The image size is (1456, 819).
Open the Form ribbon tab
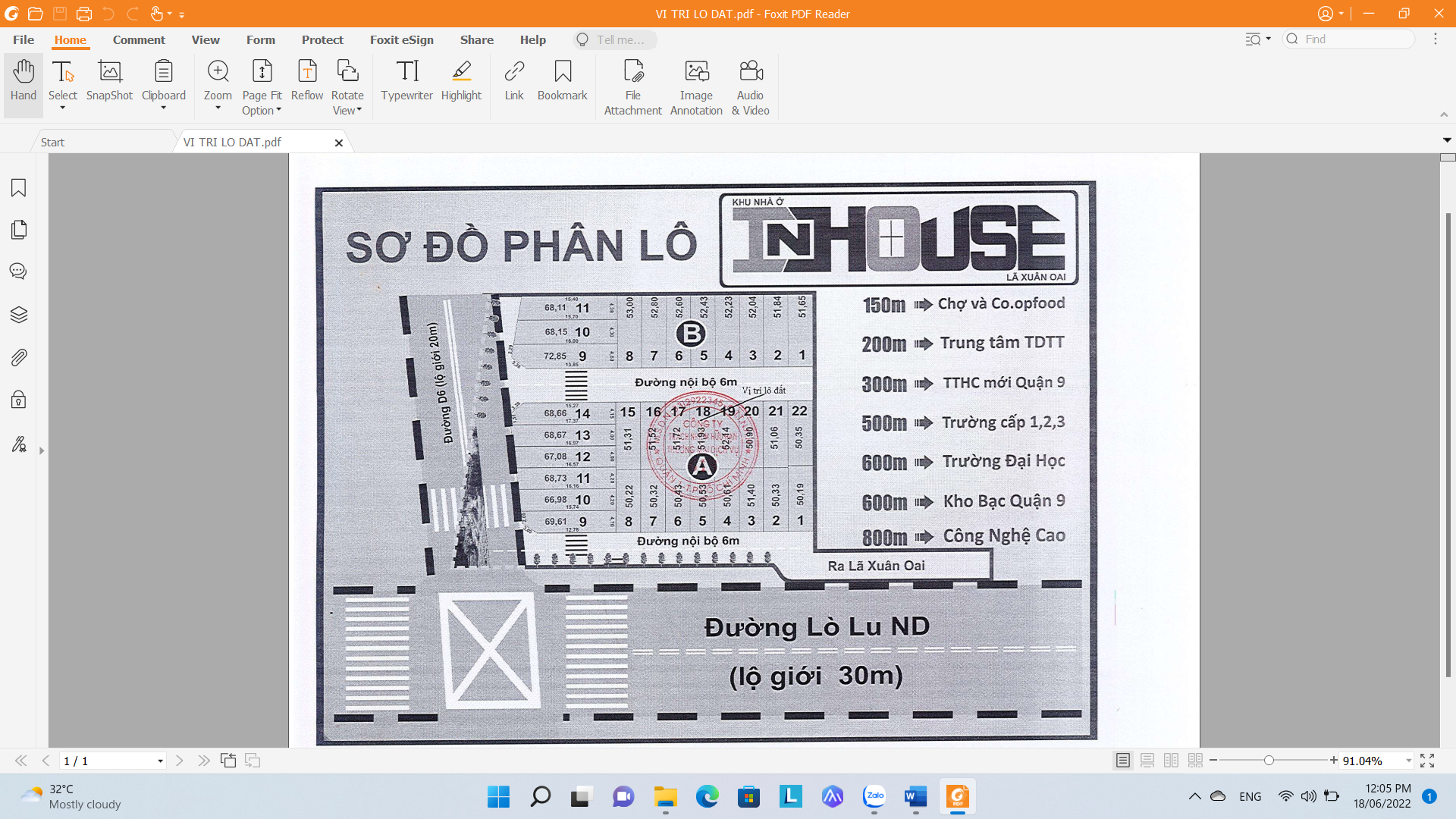[x=261, y=39]
